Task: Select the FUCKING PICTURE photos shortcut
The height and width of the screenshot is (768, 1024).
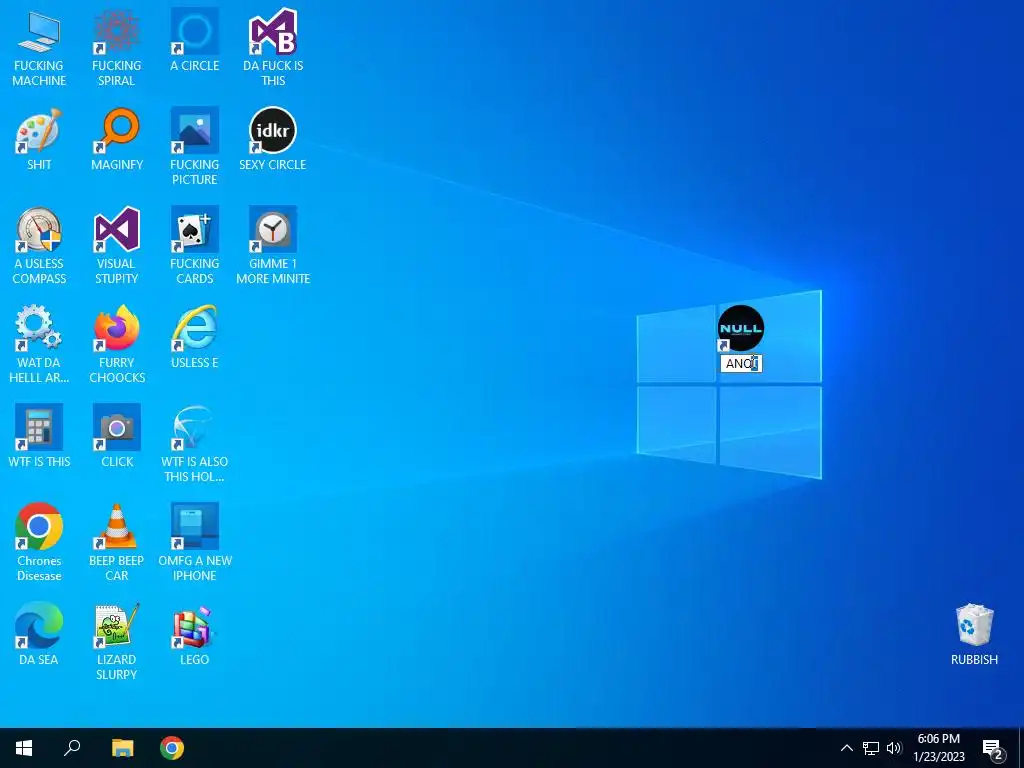Action: [x=195, y=131]
